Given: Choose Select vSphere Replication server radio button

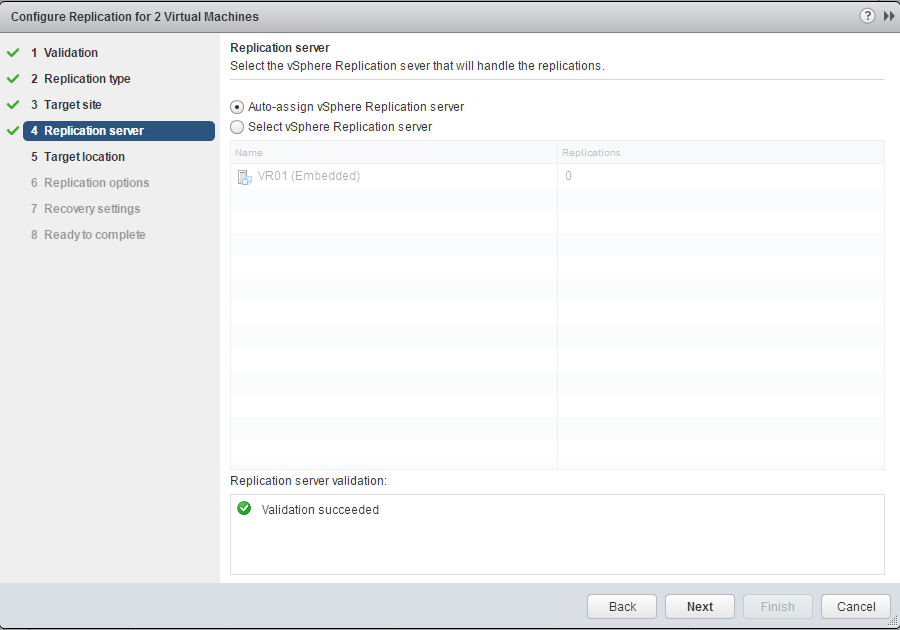Looking at the screenshot, I should (x=237, y=127).
